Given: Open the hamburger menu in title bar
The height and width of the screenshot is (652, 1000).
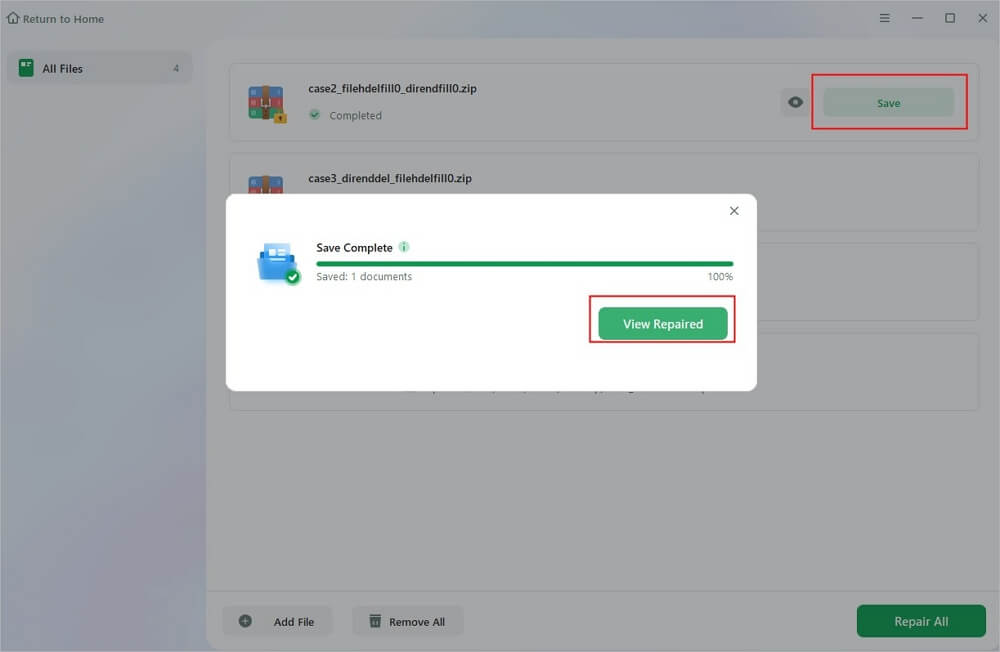Looking at the screenshot, I should point(885,18).
